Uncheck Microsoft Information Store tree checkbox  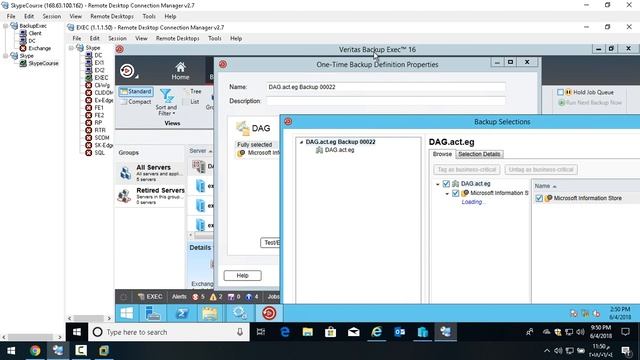coord(456,193)
